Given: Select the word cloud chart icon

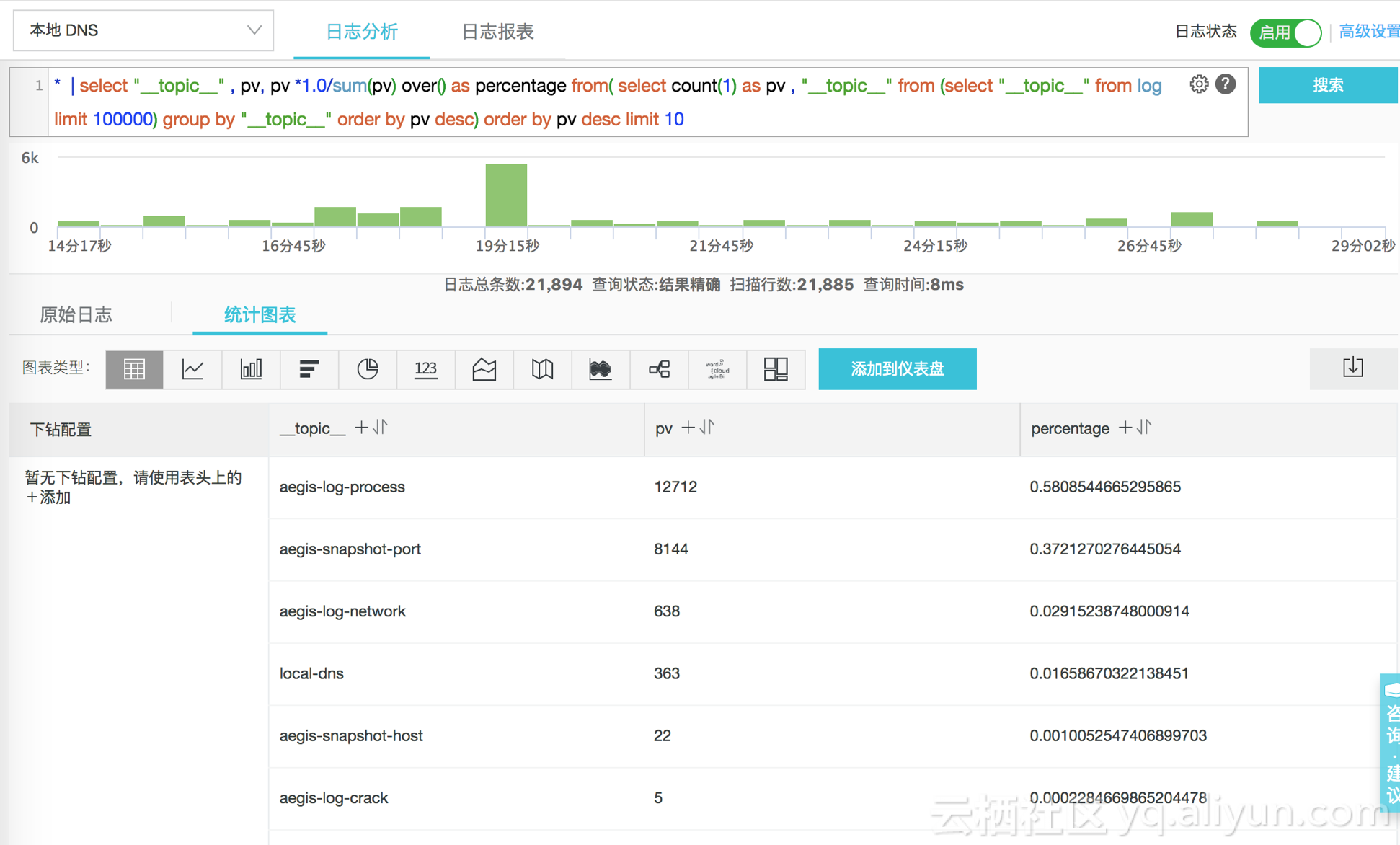Looking at the screenshot, I should (717, 369).
